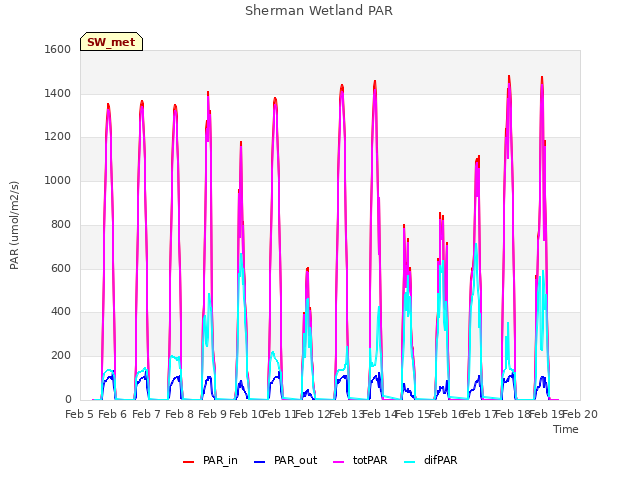Click the Feb 10 cyan difPAR peak
Viewport: 640px width, 480px height.
tap(242, 255)
